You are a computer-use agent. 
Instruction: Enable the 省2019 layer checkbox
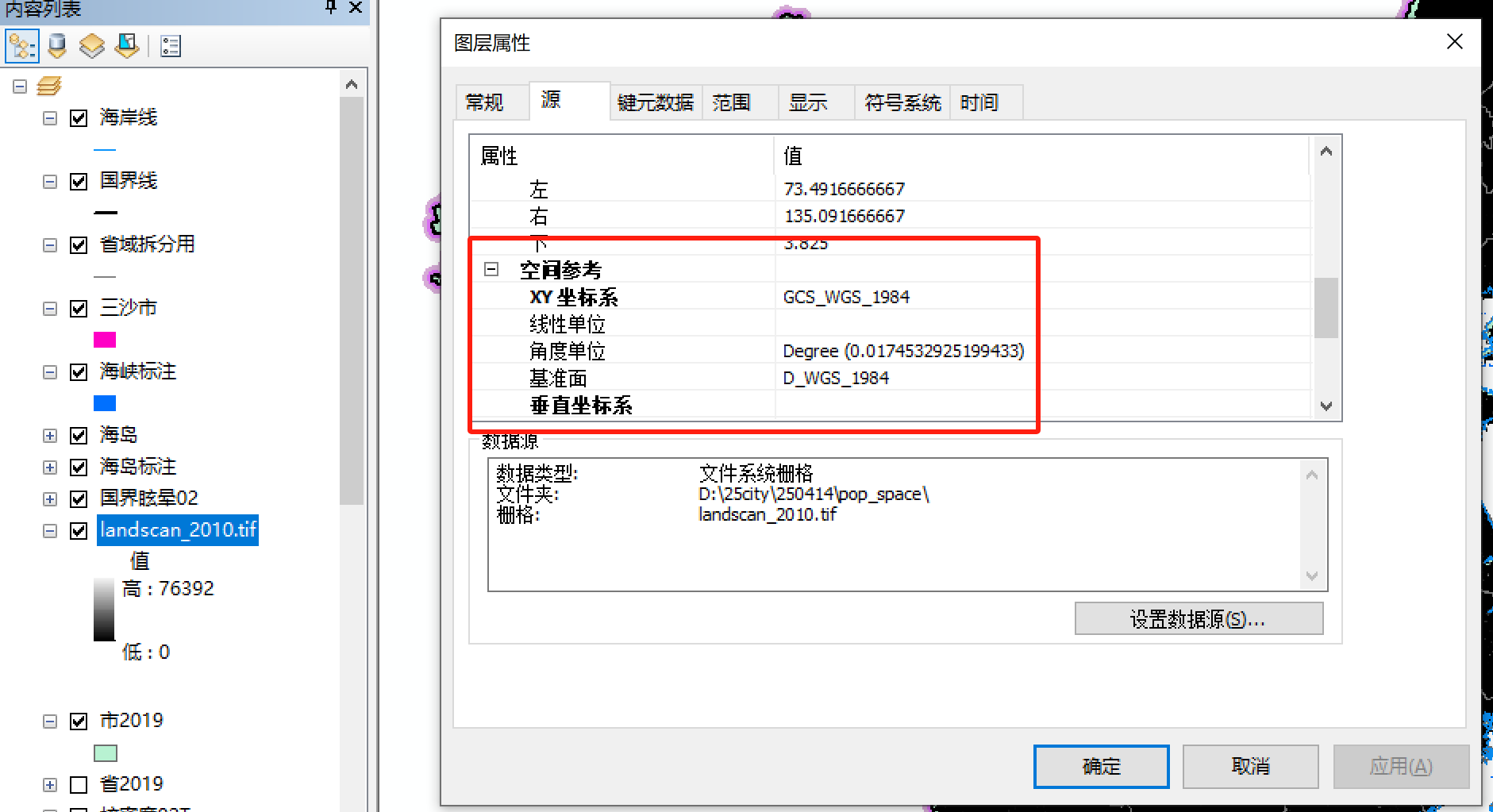pyautogui.click(x=79, y=783)
